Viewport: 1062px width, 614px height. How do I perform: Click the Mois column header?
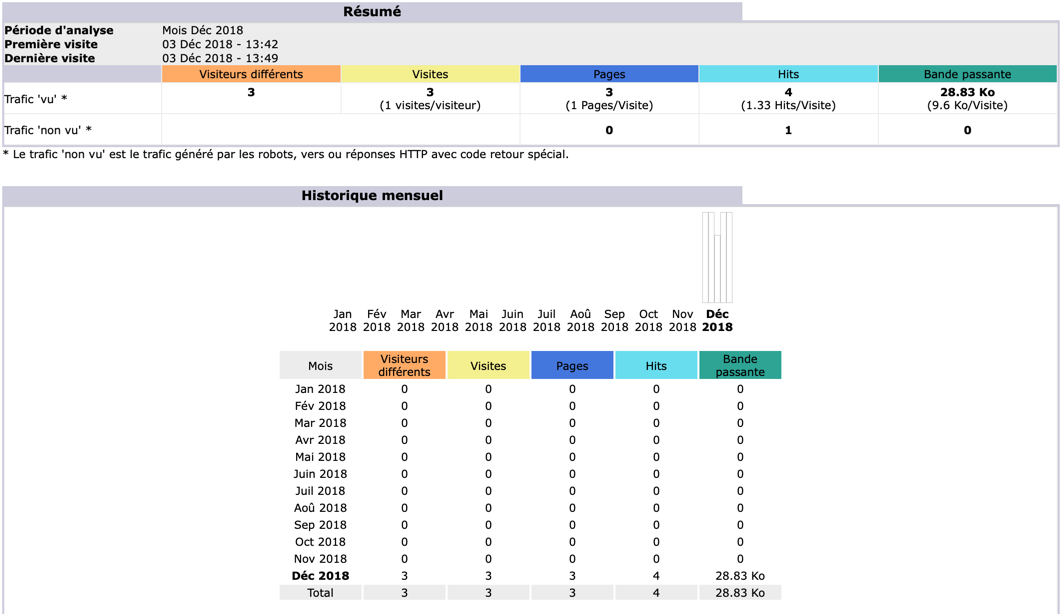click(x=320, y=366)
